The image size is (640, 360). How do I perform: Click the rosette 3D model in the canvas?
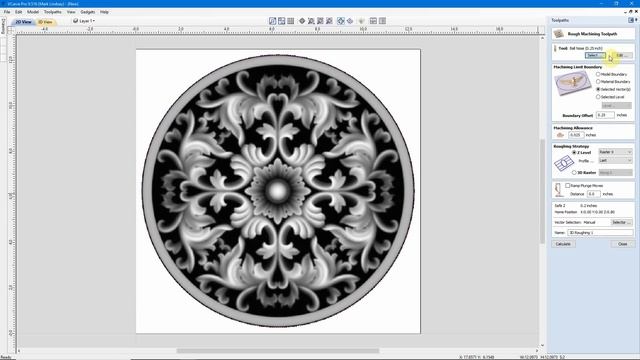(x=278, y=191)
